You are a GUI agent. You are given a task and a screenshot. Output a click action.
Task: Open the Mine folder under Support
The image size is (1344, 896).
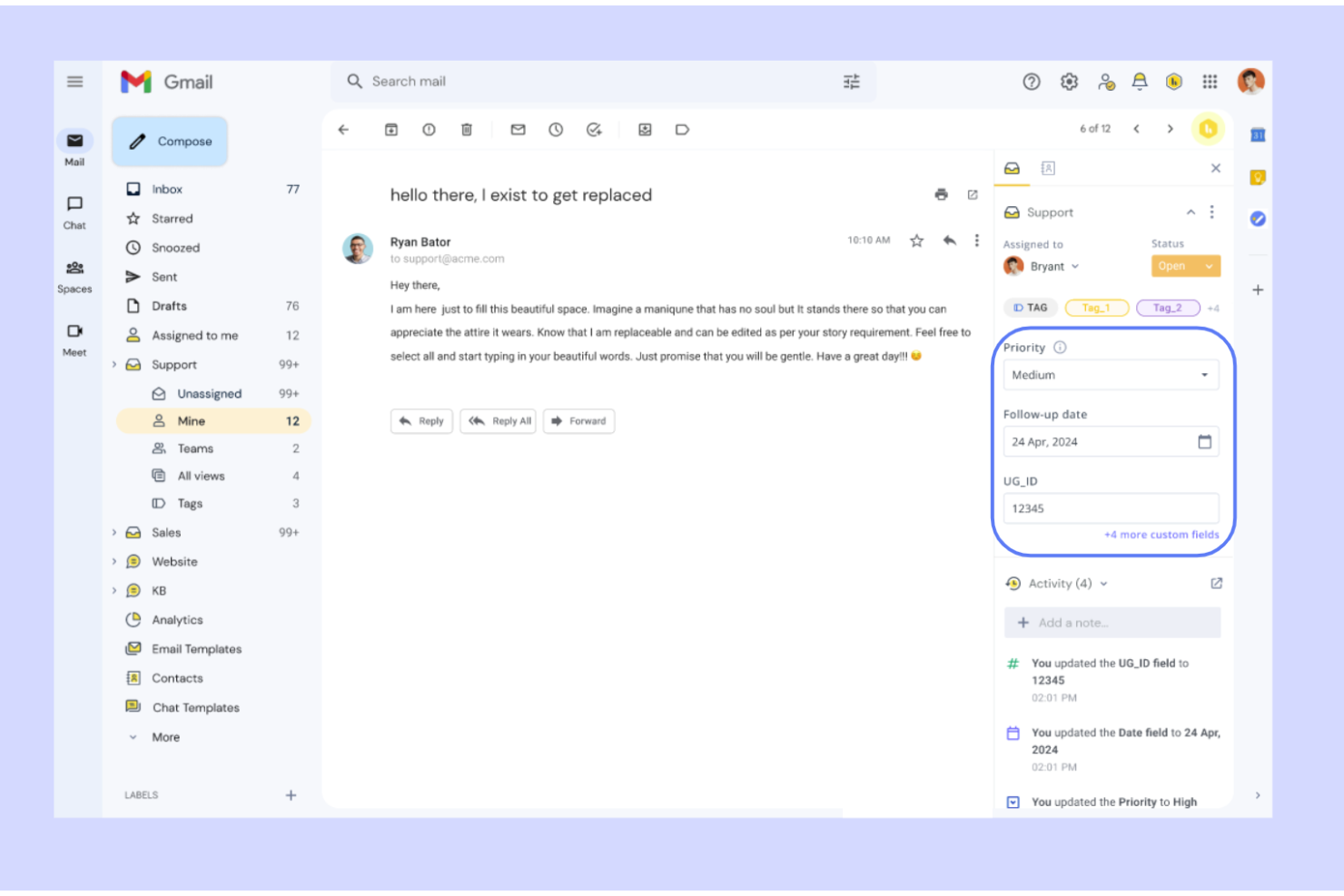192,420
